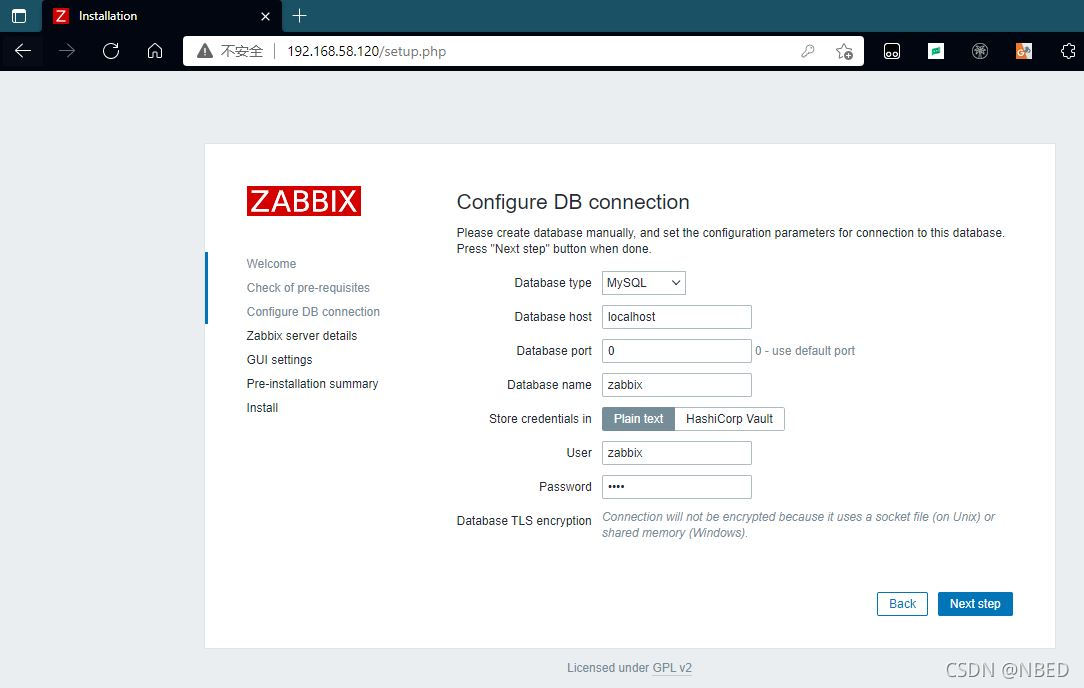Click the orange translate extension icon

[1024, 50]
